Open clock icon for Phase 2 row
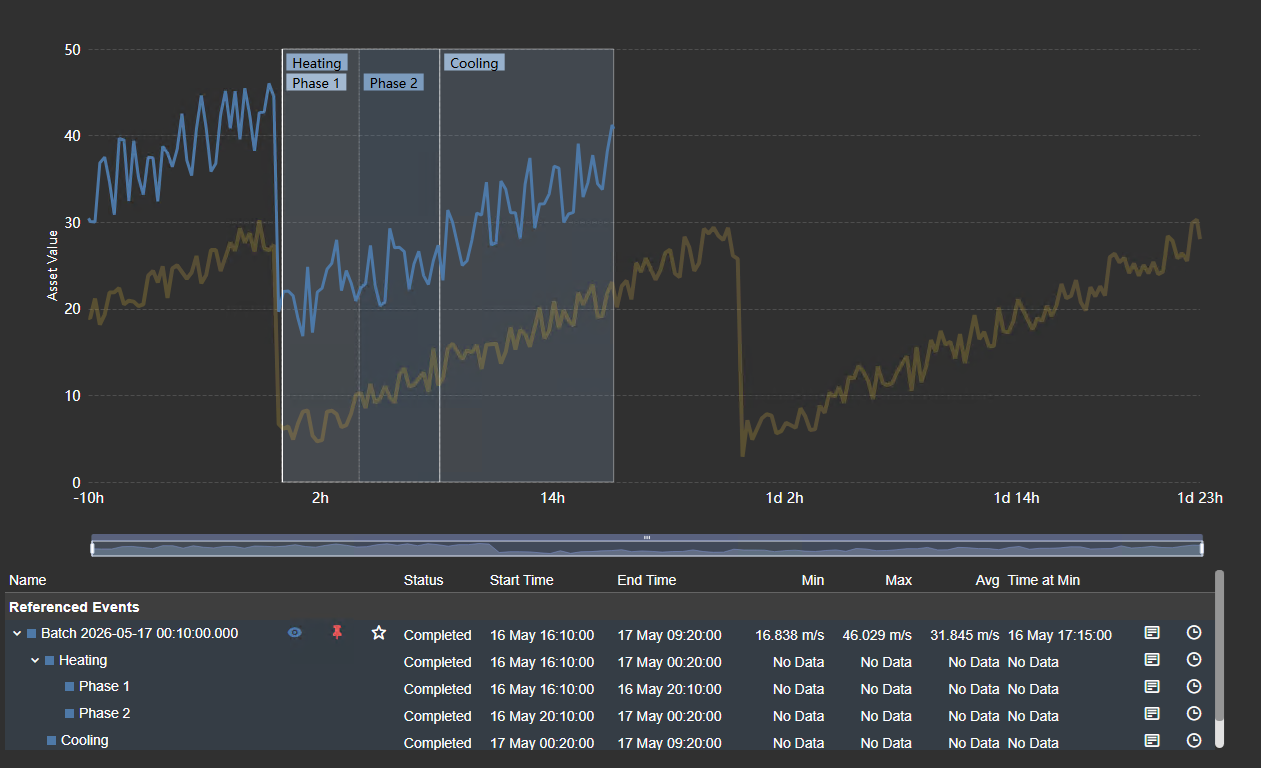The image size is (1261, 768). (1193, 714)
